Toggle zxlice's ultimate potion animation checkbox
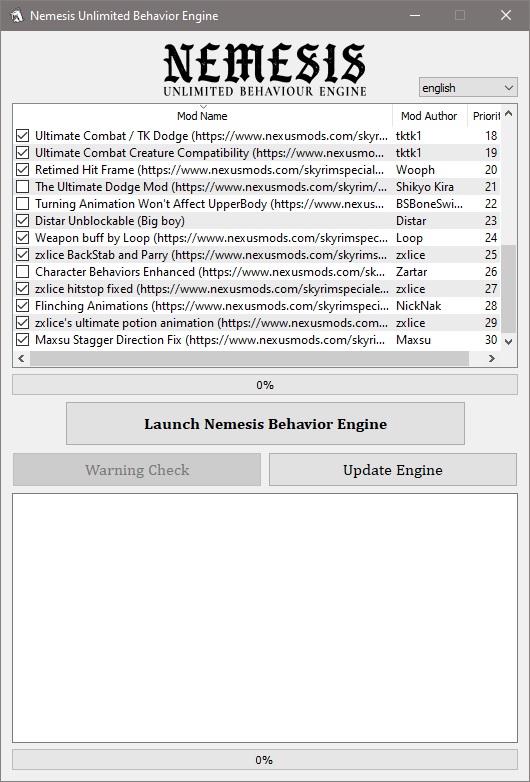The width and height of the screenshot is (530, 782). 22,322
